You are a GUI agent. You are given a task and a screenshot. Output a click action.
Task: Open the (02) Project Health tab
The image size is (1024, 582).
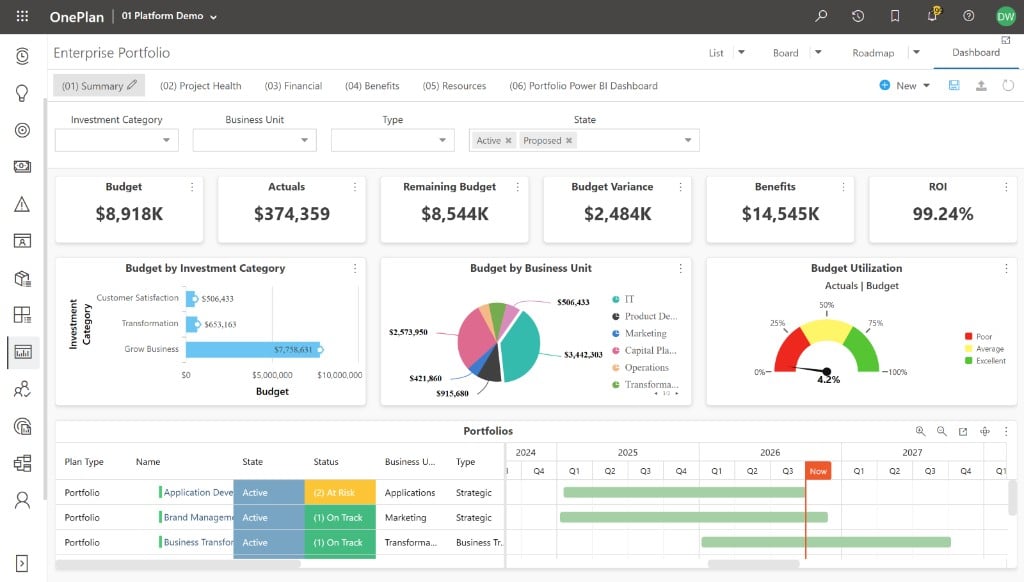(x=200, y=86)
